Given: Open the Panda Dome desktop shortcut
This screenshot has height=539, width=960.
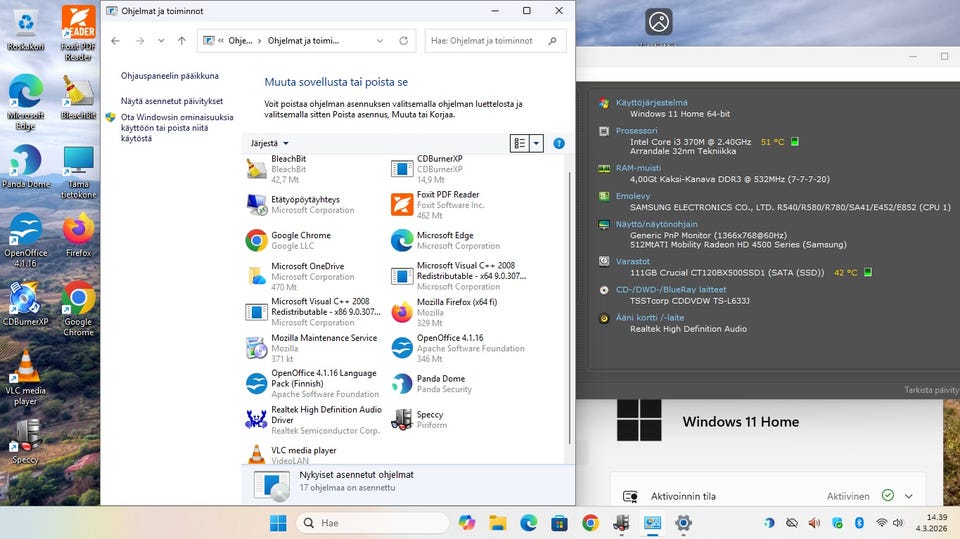Looking at the screenshot, I should [x=26, y=167].
